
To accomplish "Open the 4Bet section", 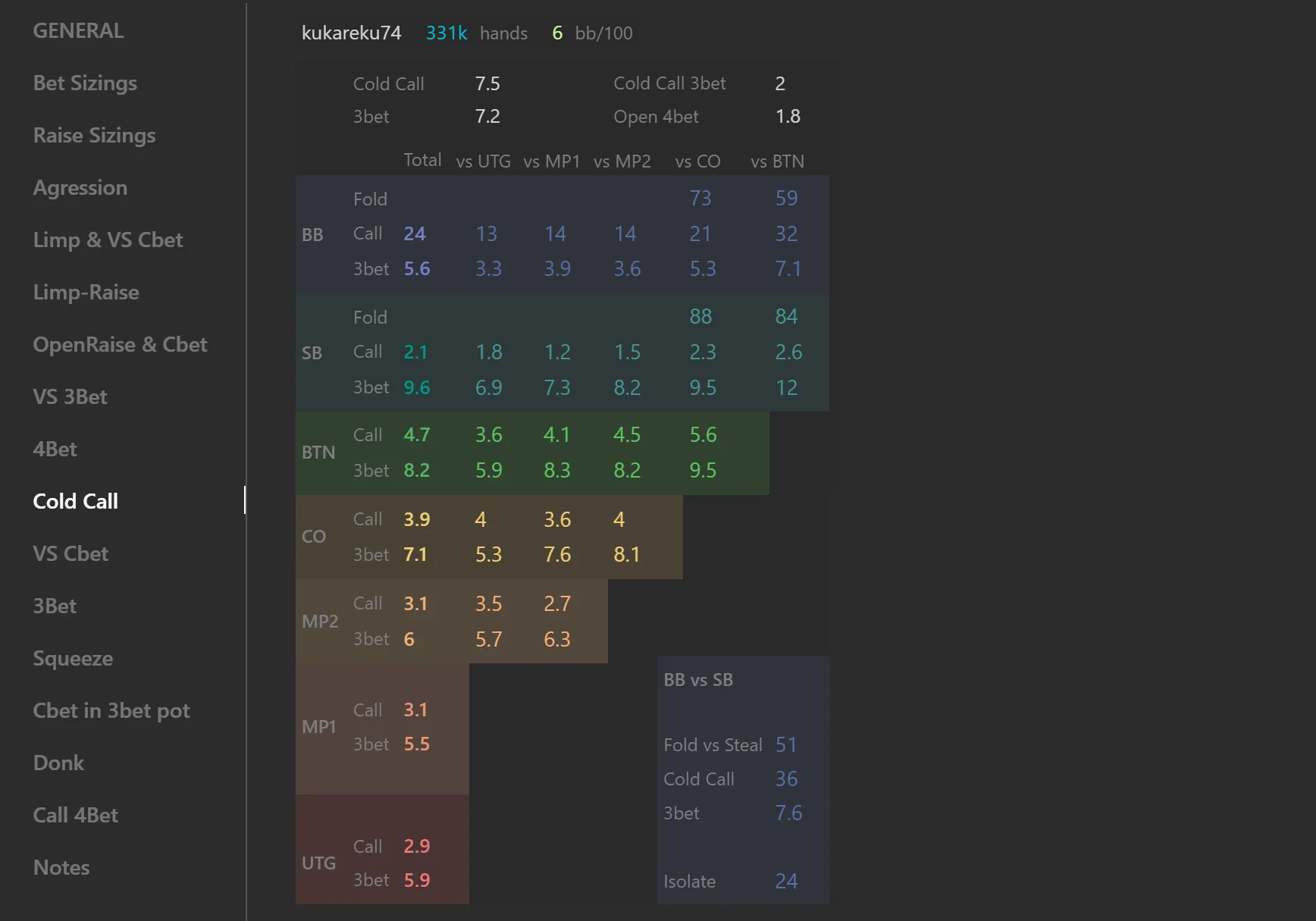I will click(55, 450).
